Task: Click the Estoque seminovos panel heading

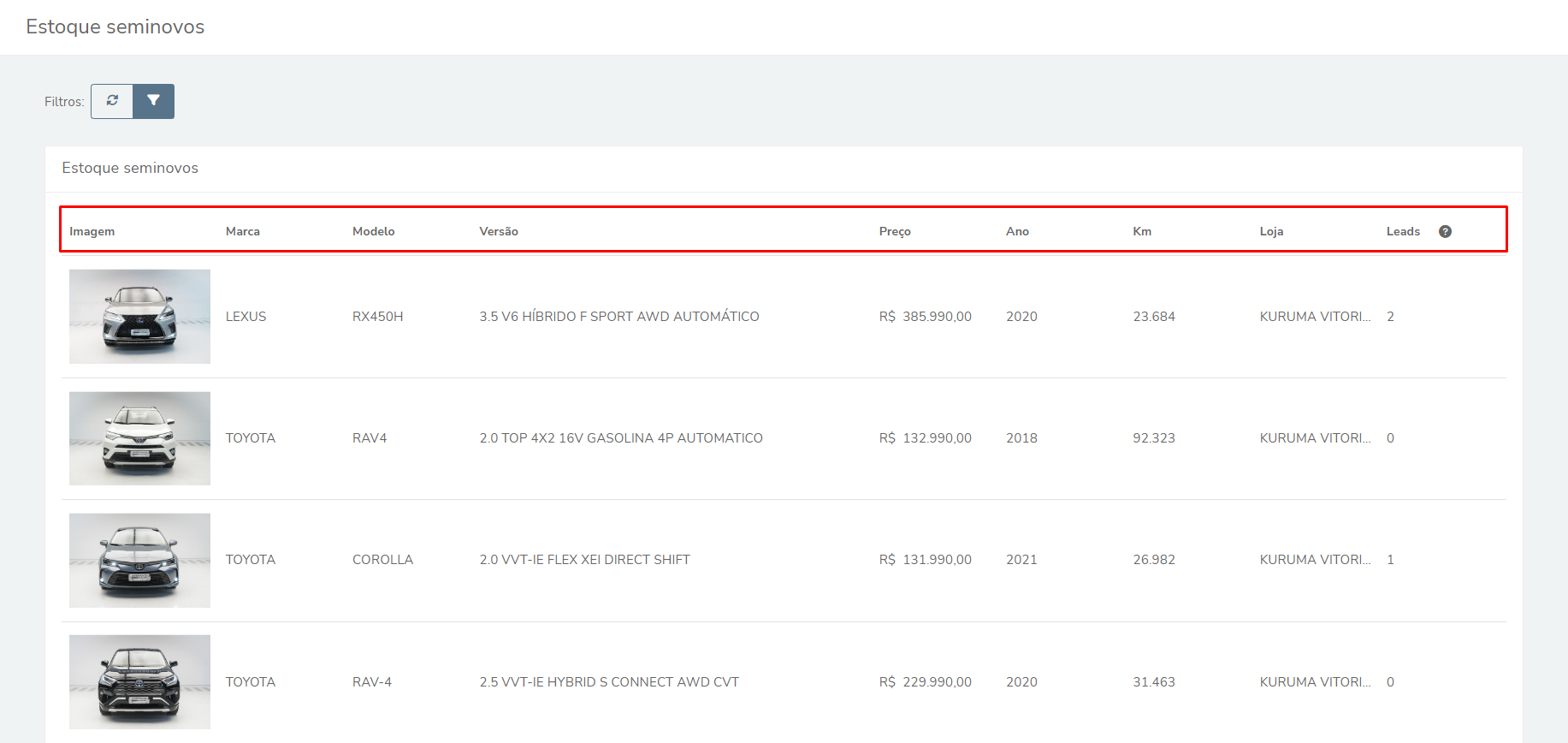Action: [130, 168]
